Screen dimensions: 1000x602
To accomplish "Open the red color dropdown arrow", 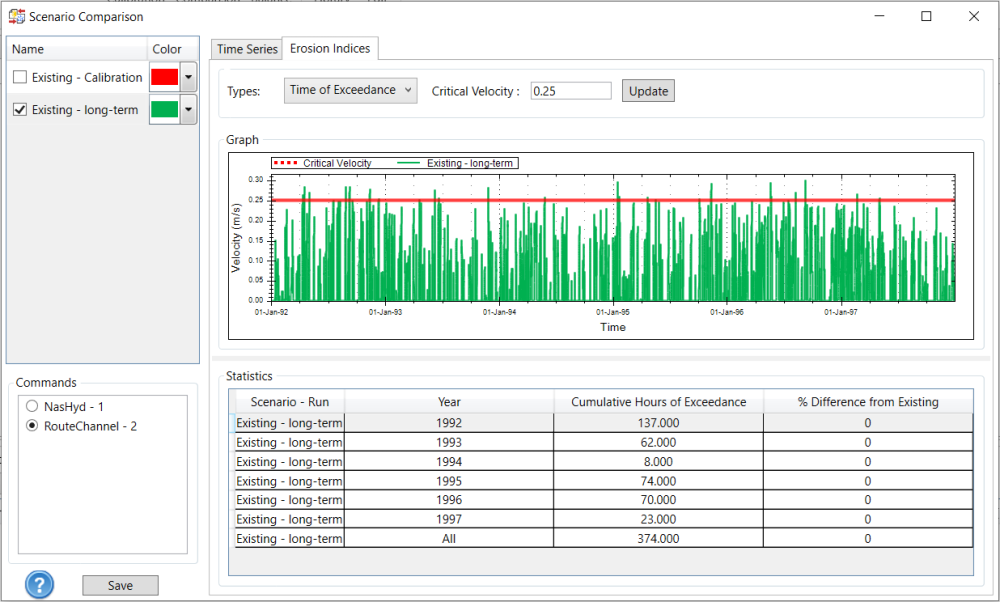I will pyautogui.click(x=188, y=78).
